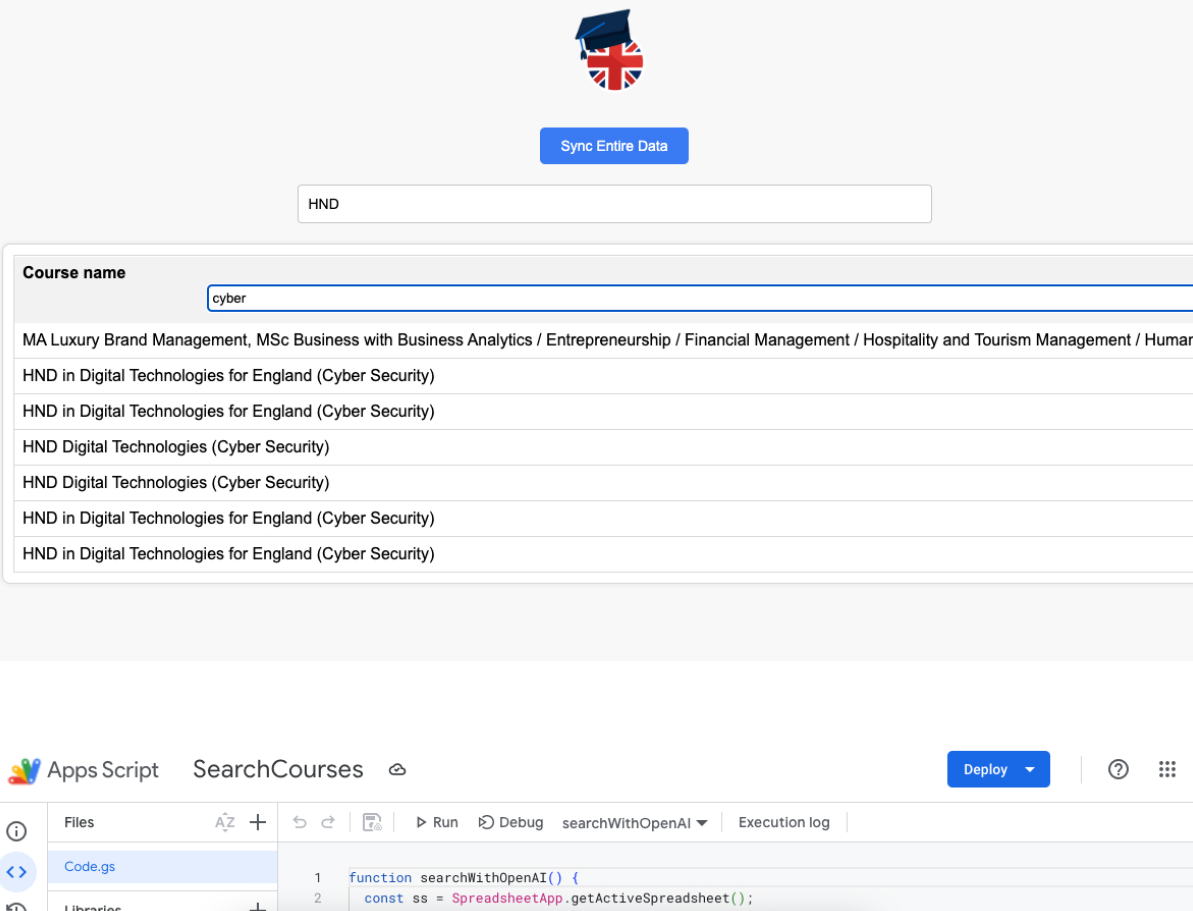
Task: Open the Help question mark icon
Action: (1118, 769)
